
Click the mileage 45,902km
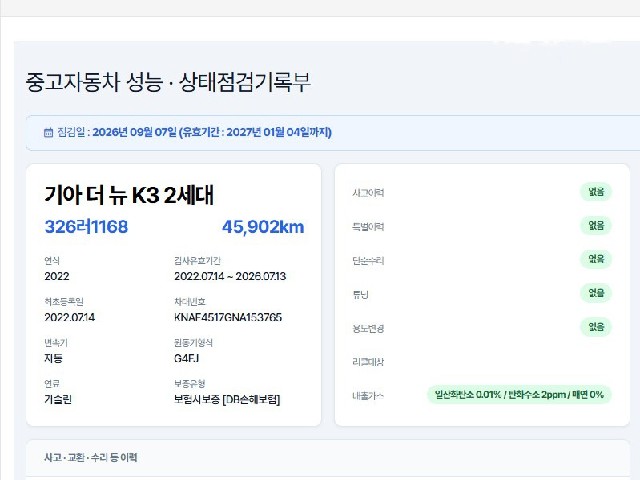[263, 227]
